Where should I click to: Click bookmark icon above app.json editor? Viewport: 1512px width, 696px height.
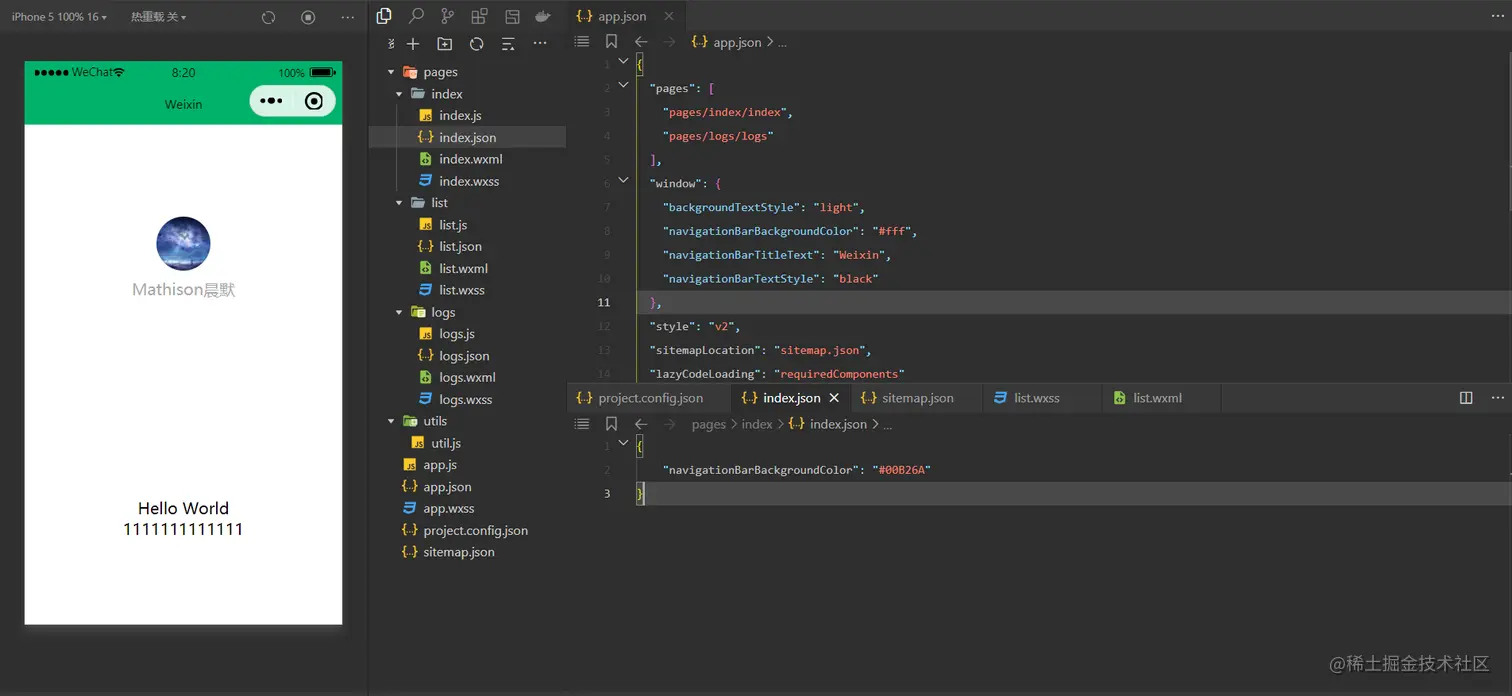tap(611, 42)
